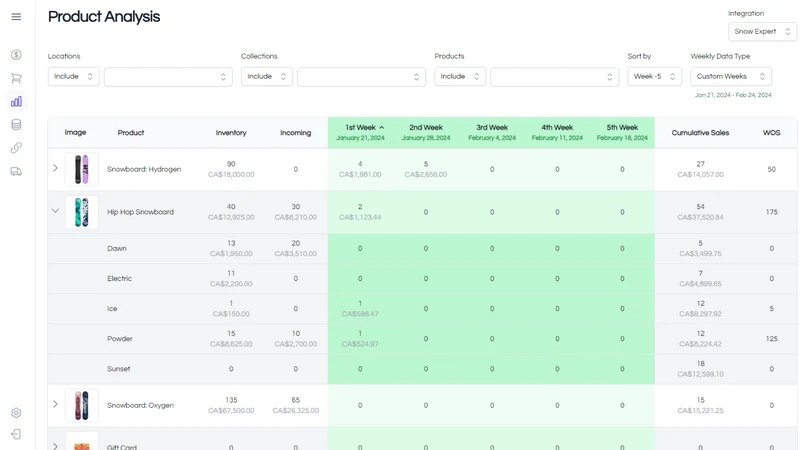Sort by the Incoming column header
The height and width of the screenshot is (450, 800).
295,133
